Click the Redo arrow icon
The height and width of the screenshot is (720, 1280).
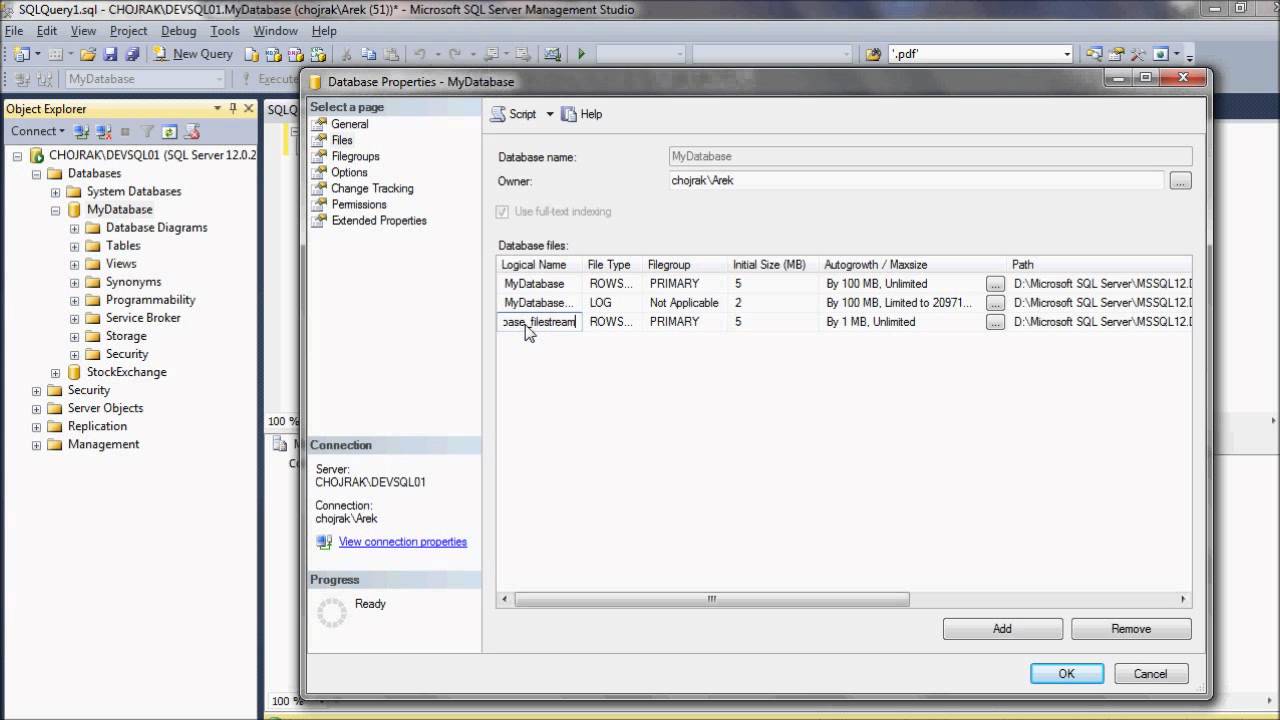(455, 54)
